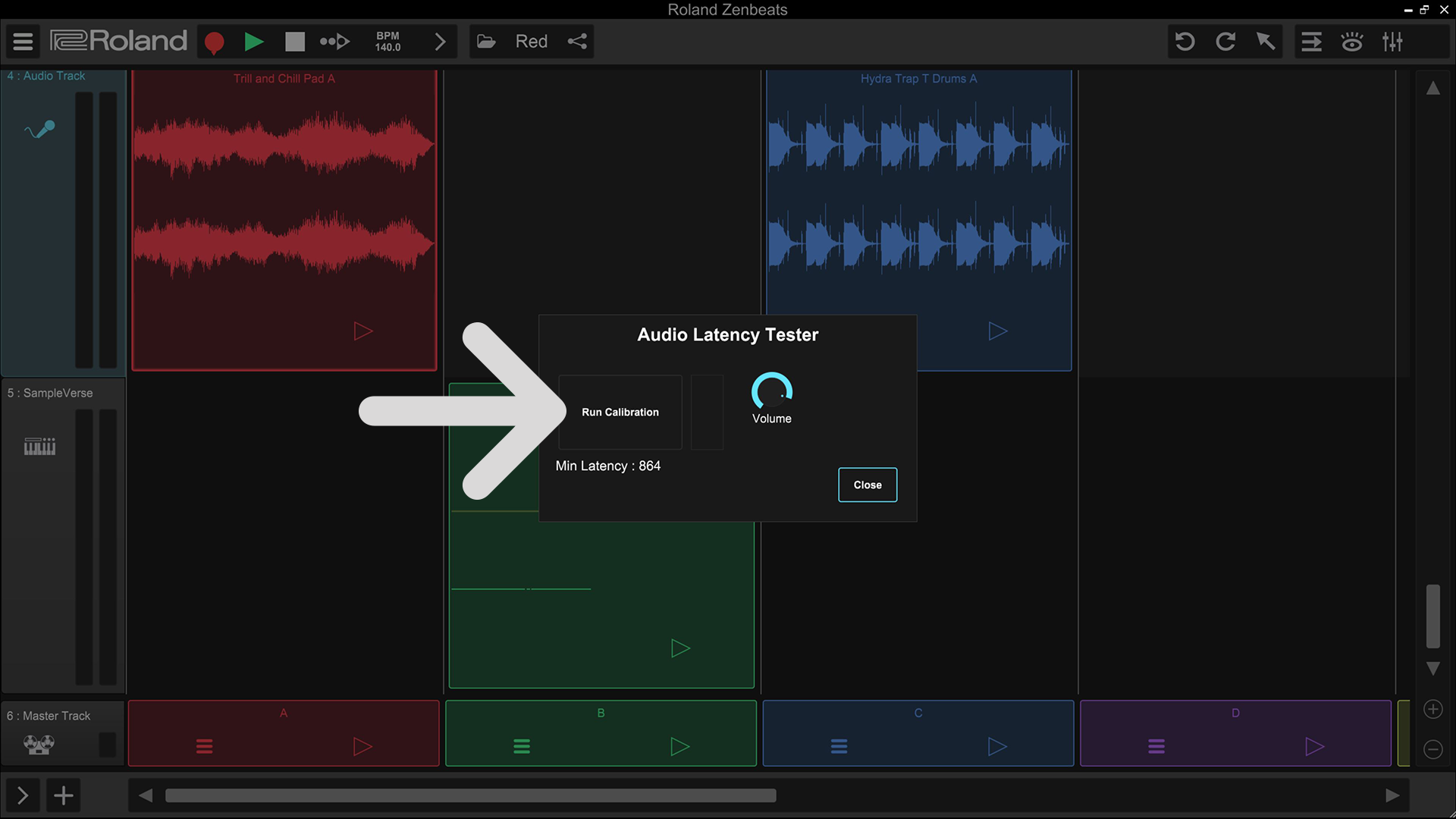1456x819 pixels.
Task: Open the BPM 140.0 tempo setting
Action: coord(388,42)
